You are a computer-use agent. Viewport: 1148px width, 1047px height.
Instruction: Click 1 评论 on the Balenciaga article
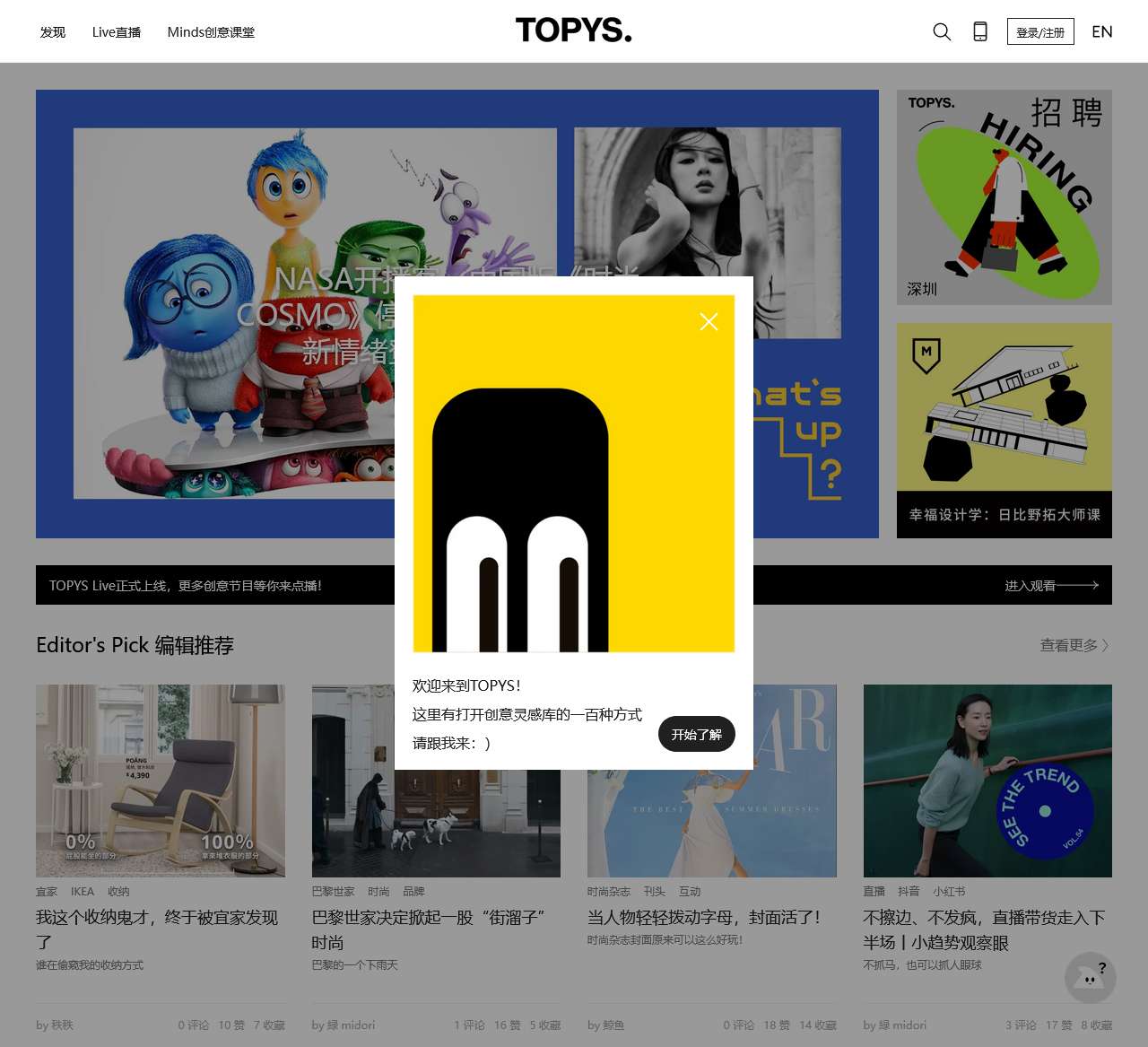(x=469, y=1025)
